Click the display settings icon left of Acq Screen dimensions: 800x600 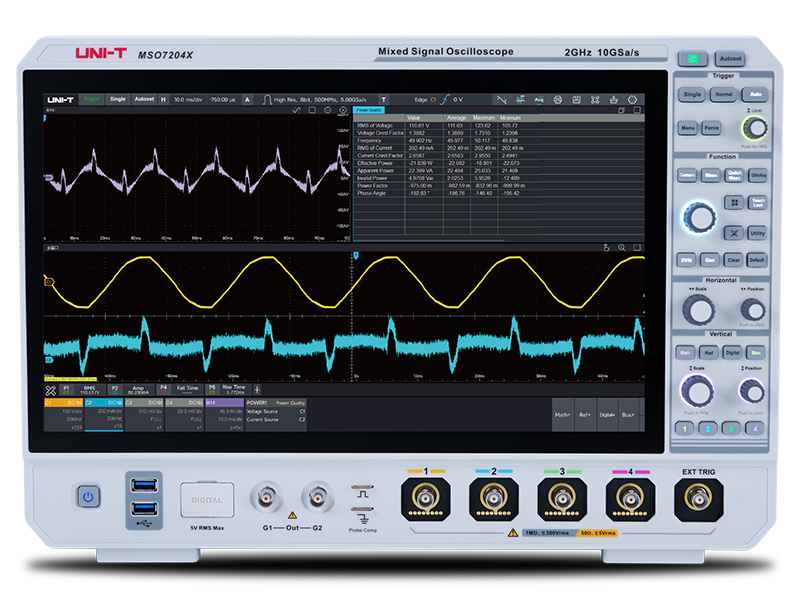(519, 100)
